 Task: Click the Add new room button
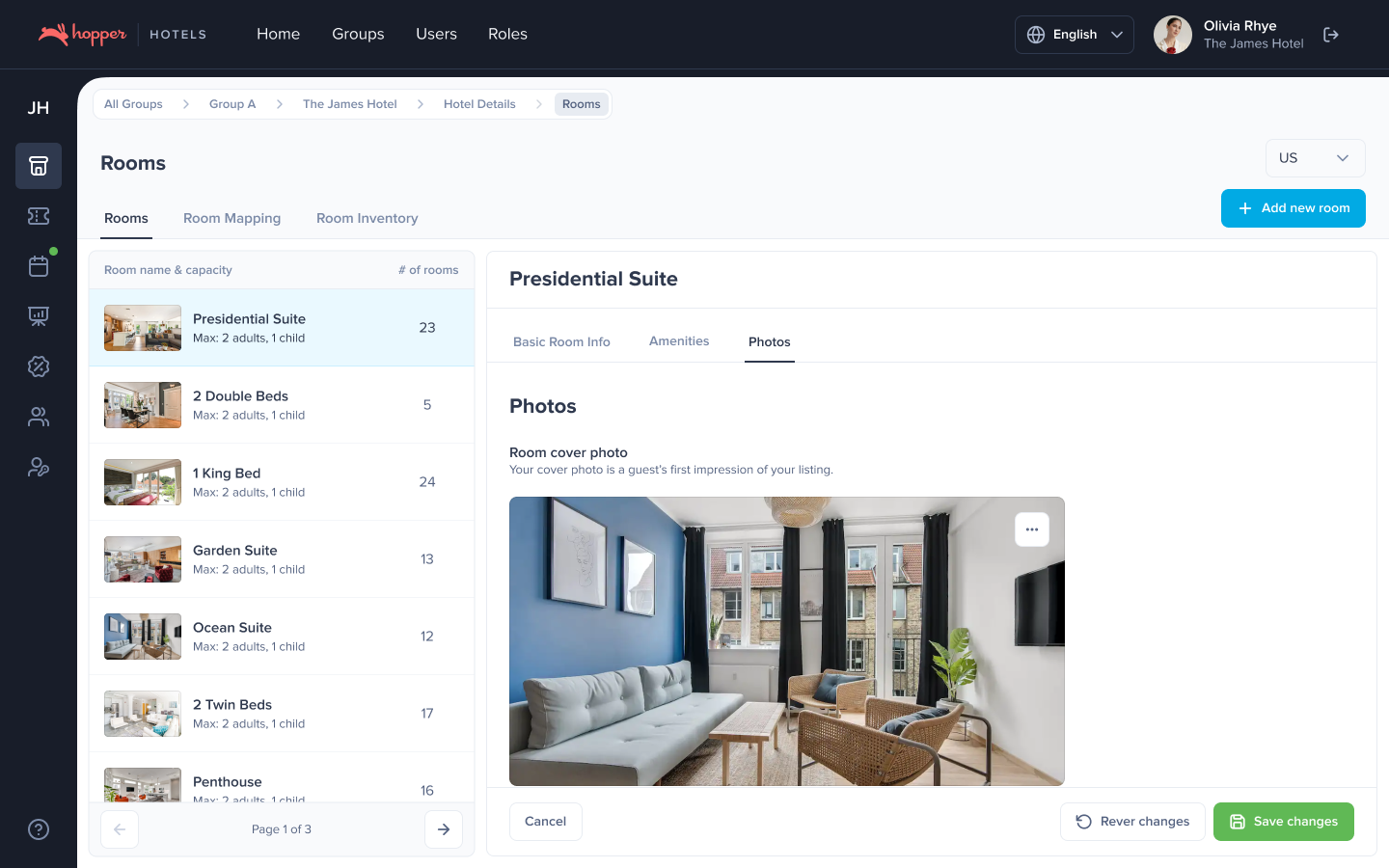click(x=1293, y=208)
